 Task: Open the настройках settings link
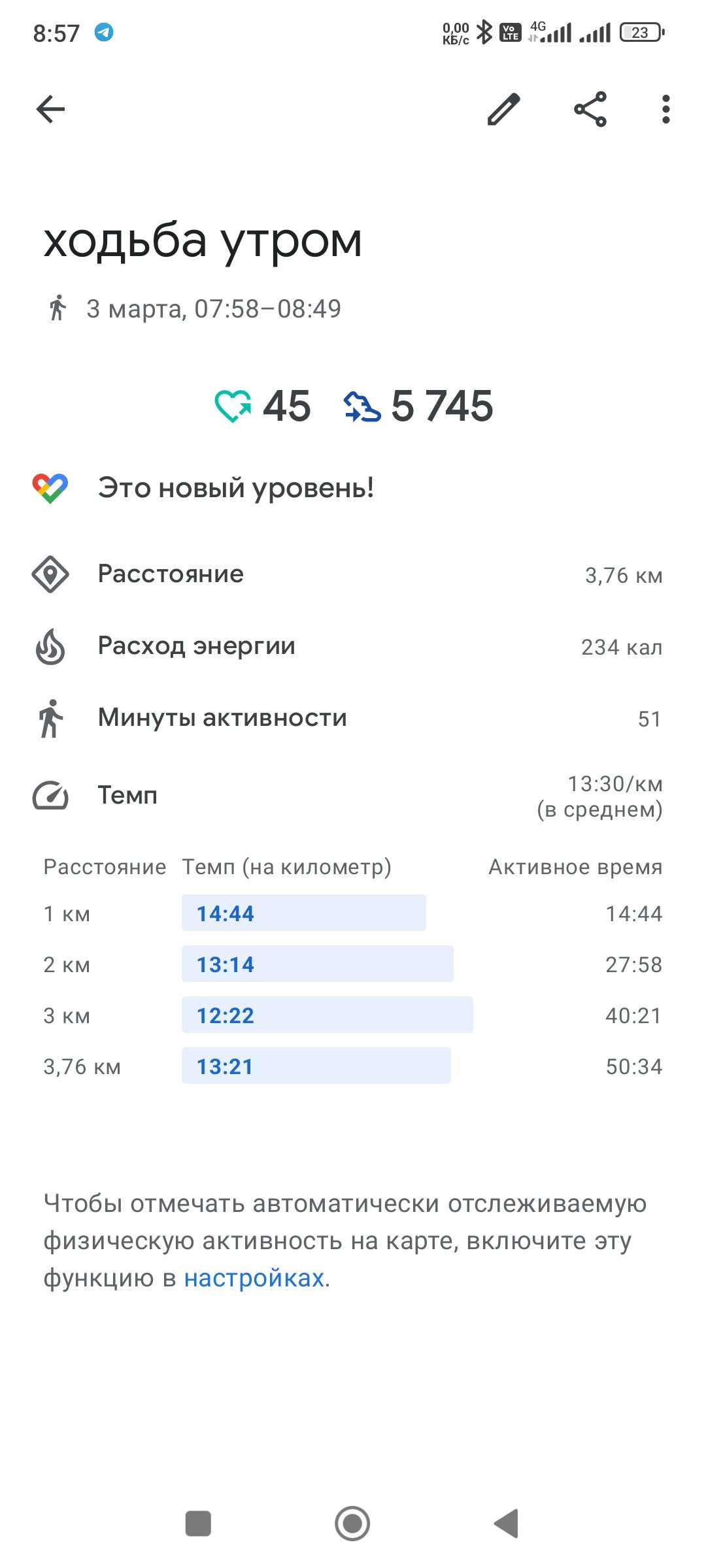pos(254,1278)
